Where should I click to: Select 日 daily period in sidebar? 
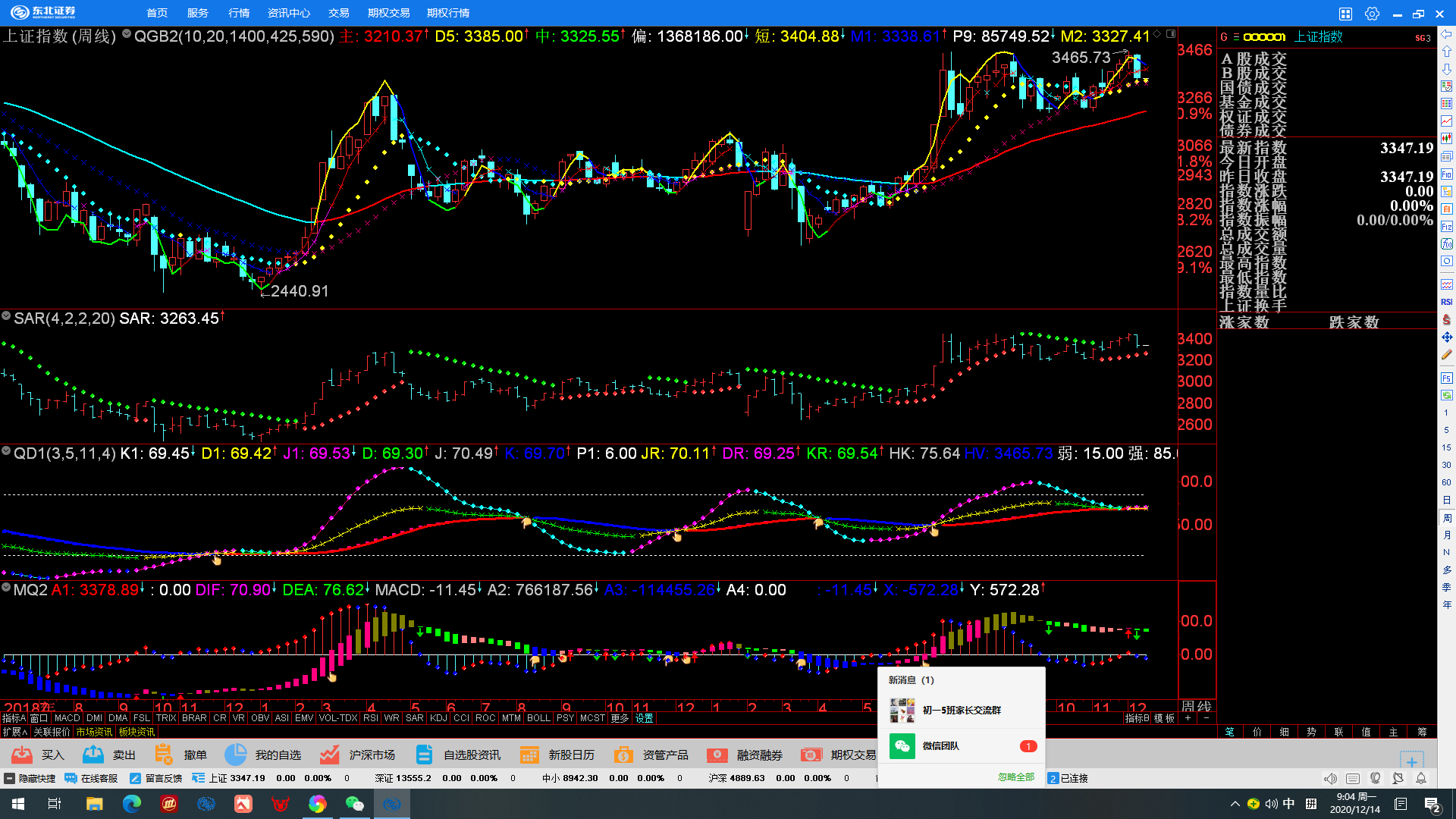pos(1447,500)
